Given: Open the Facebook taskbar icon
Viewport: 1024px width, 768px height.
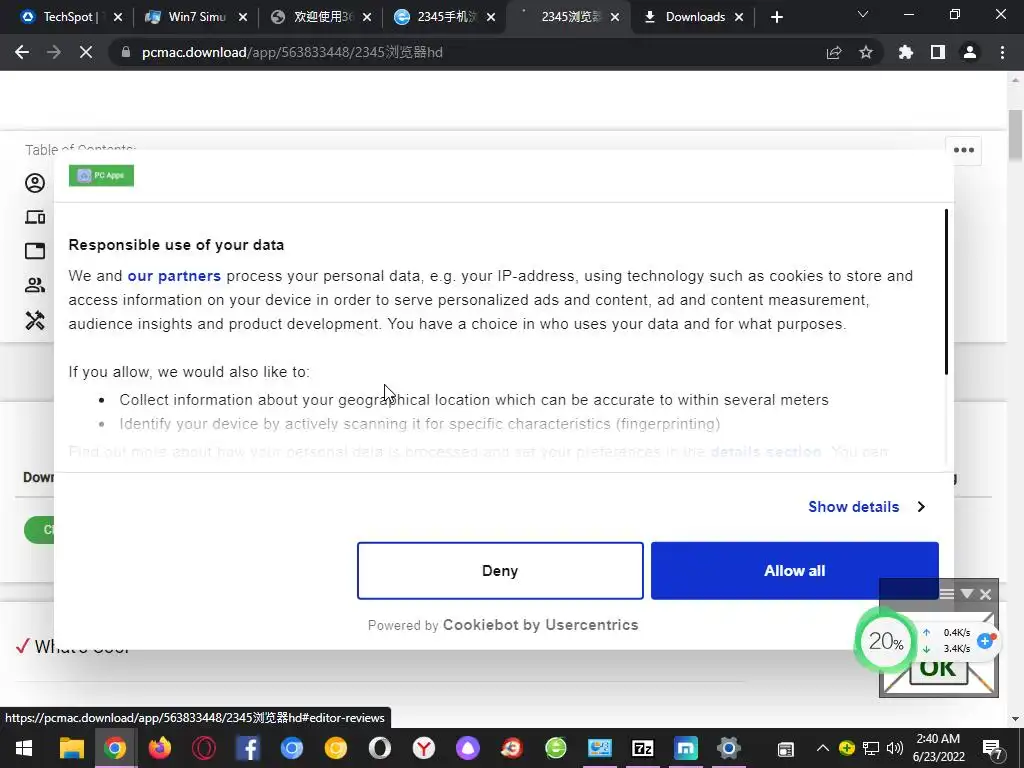Looking at the screenshot, I should click(248, 748).
